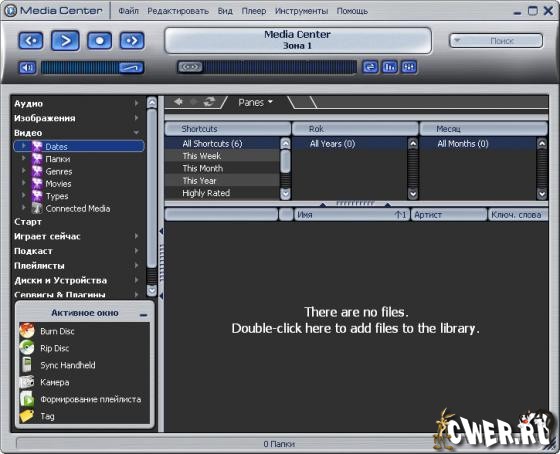Image resolution: width=560 pixels, height=454 pixels.
Task: Open the visualization spectrum icon
Action: point(390,67)
